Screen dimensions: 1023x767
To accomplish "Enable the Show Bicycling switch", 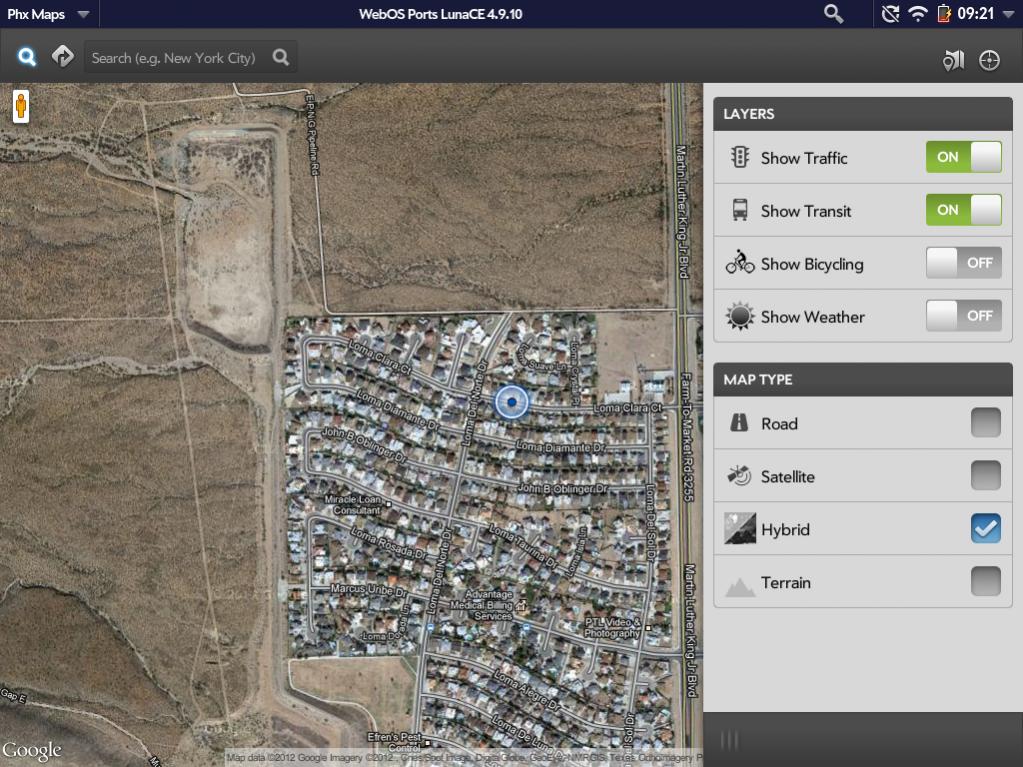I will [x=963, y=263].
